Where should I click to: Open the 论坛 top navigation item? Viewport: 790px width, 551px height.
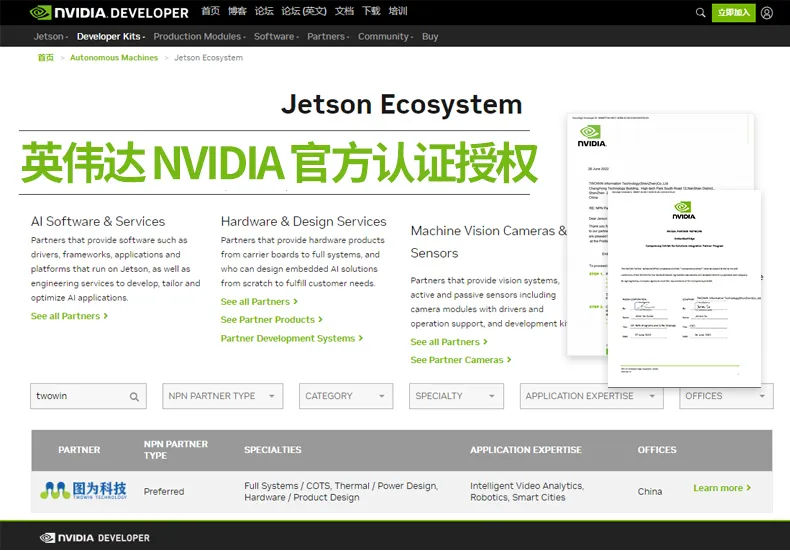pos(264,11)
